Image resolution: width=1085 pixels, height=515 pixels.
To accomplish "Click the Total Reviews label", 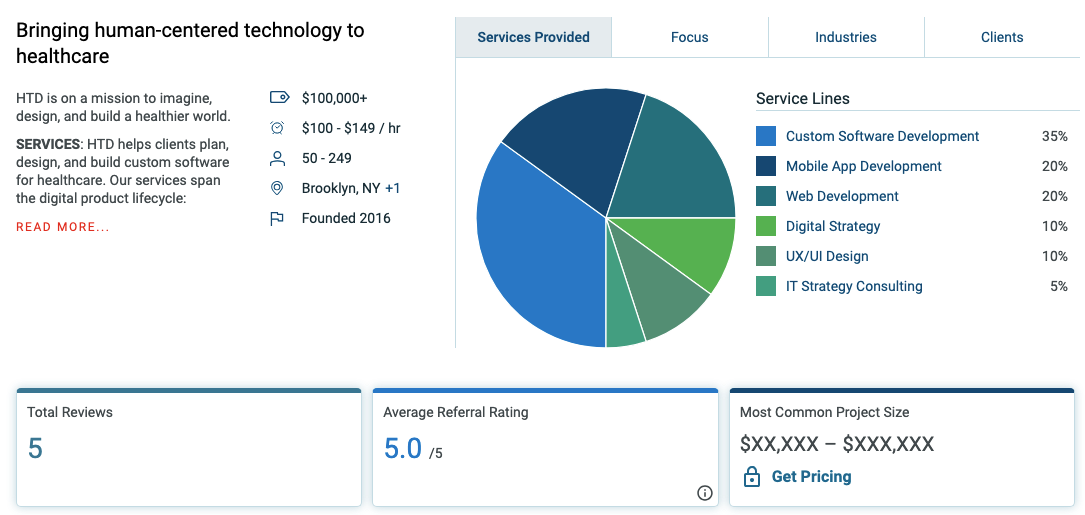I will (x=70, y=413).
